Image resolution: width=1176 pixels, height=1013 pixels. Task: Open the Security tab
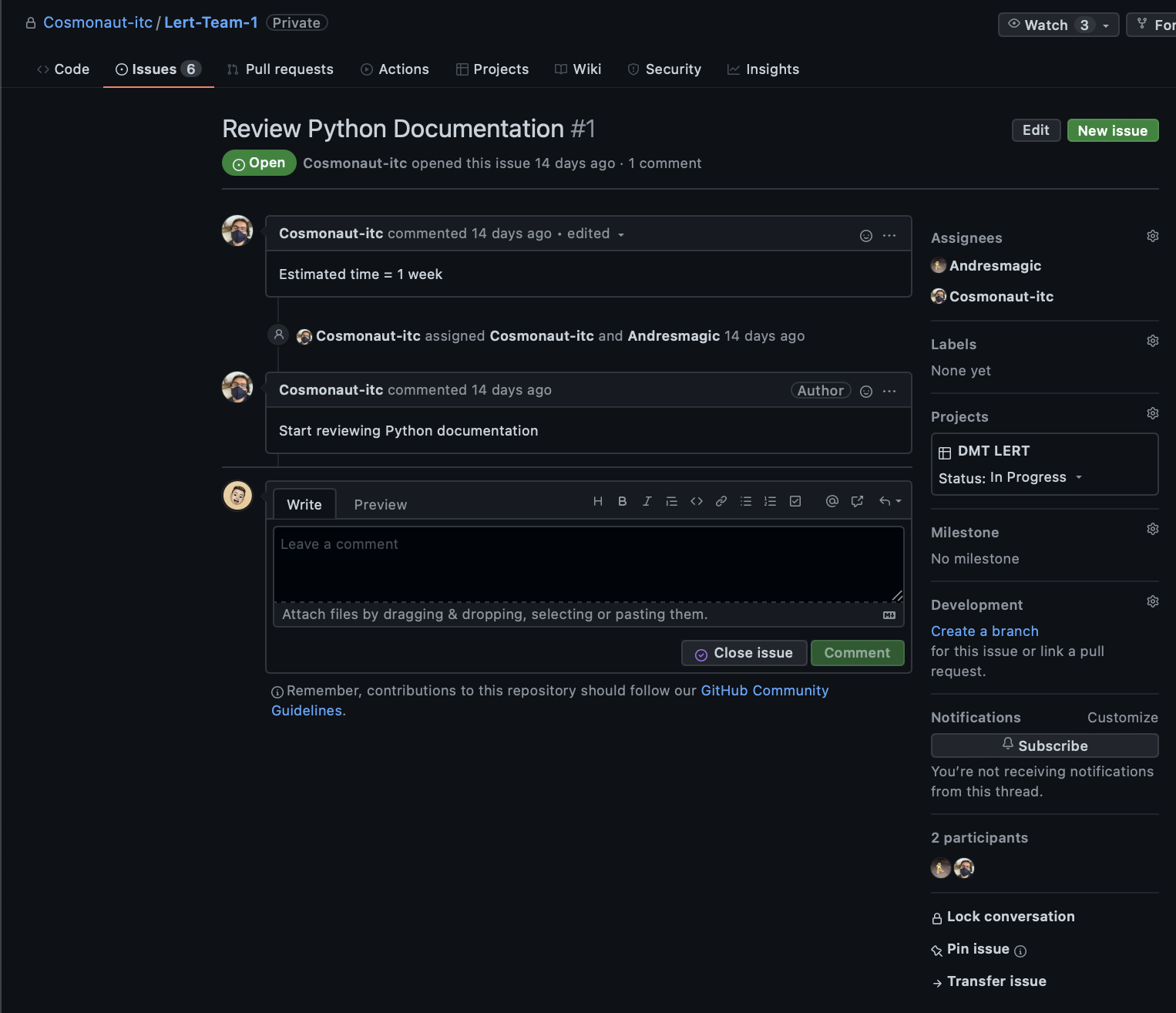click(664, 69)
